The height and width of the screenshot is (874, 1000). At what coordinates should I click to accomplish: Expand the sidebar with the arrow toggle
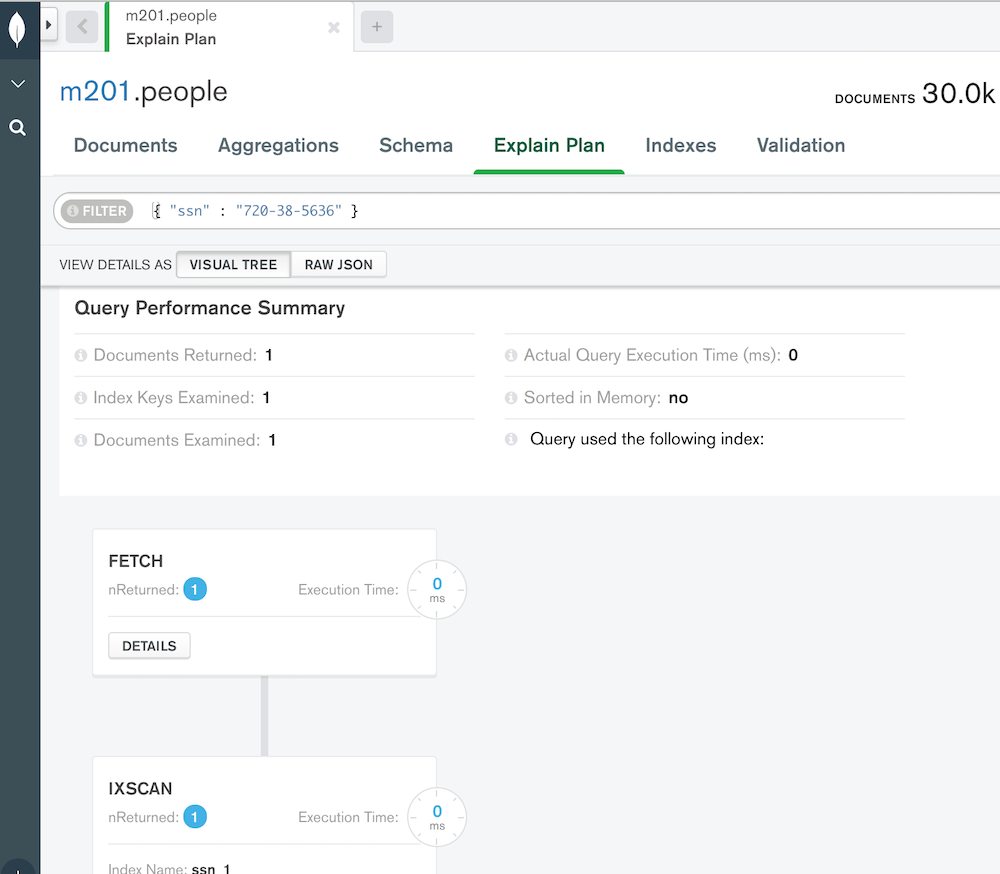click(48, 25)
